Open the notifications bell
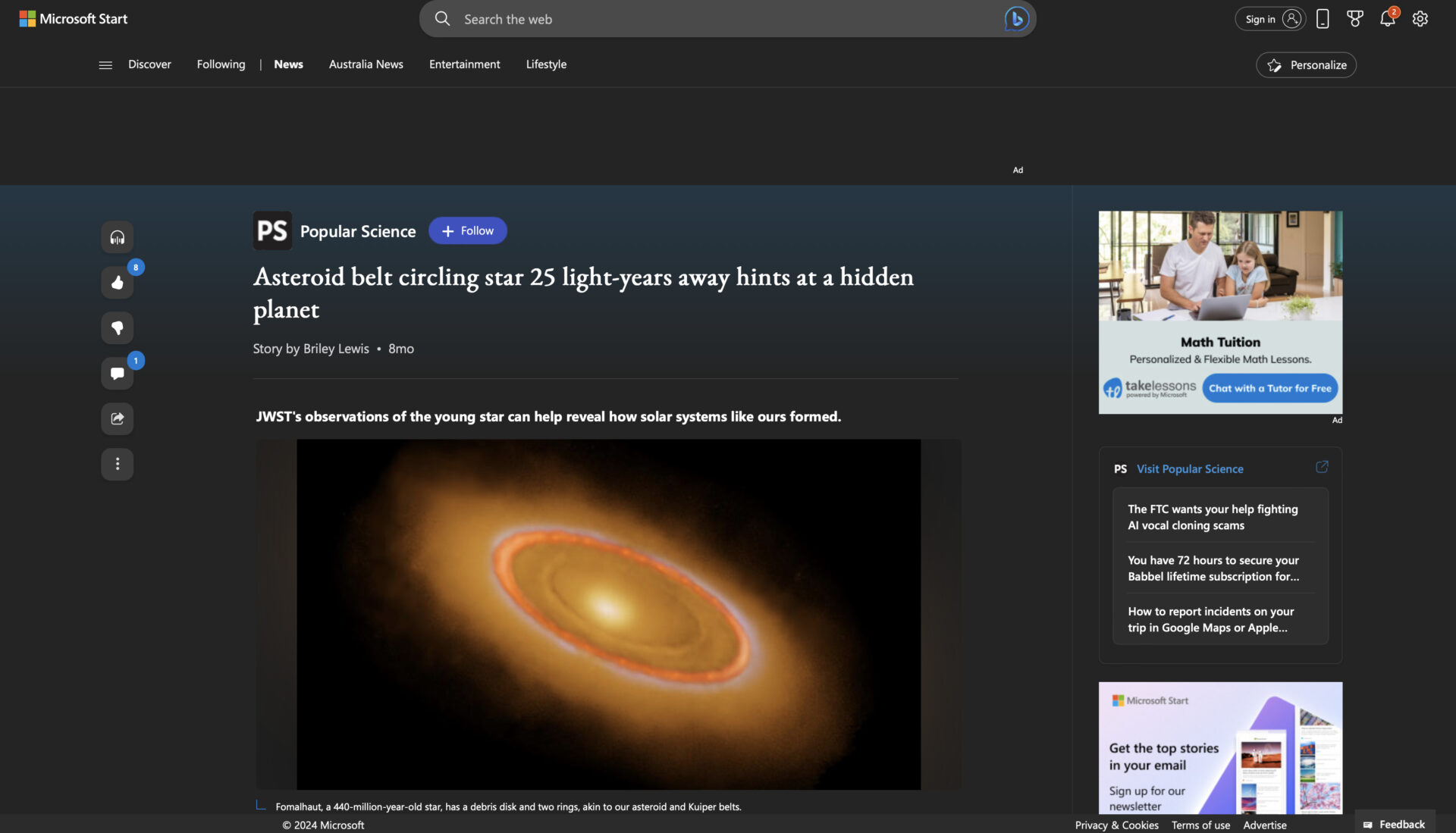 tap(1388, 19)
